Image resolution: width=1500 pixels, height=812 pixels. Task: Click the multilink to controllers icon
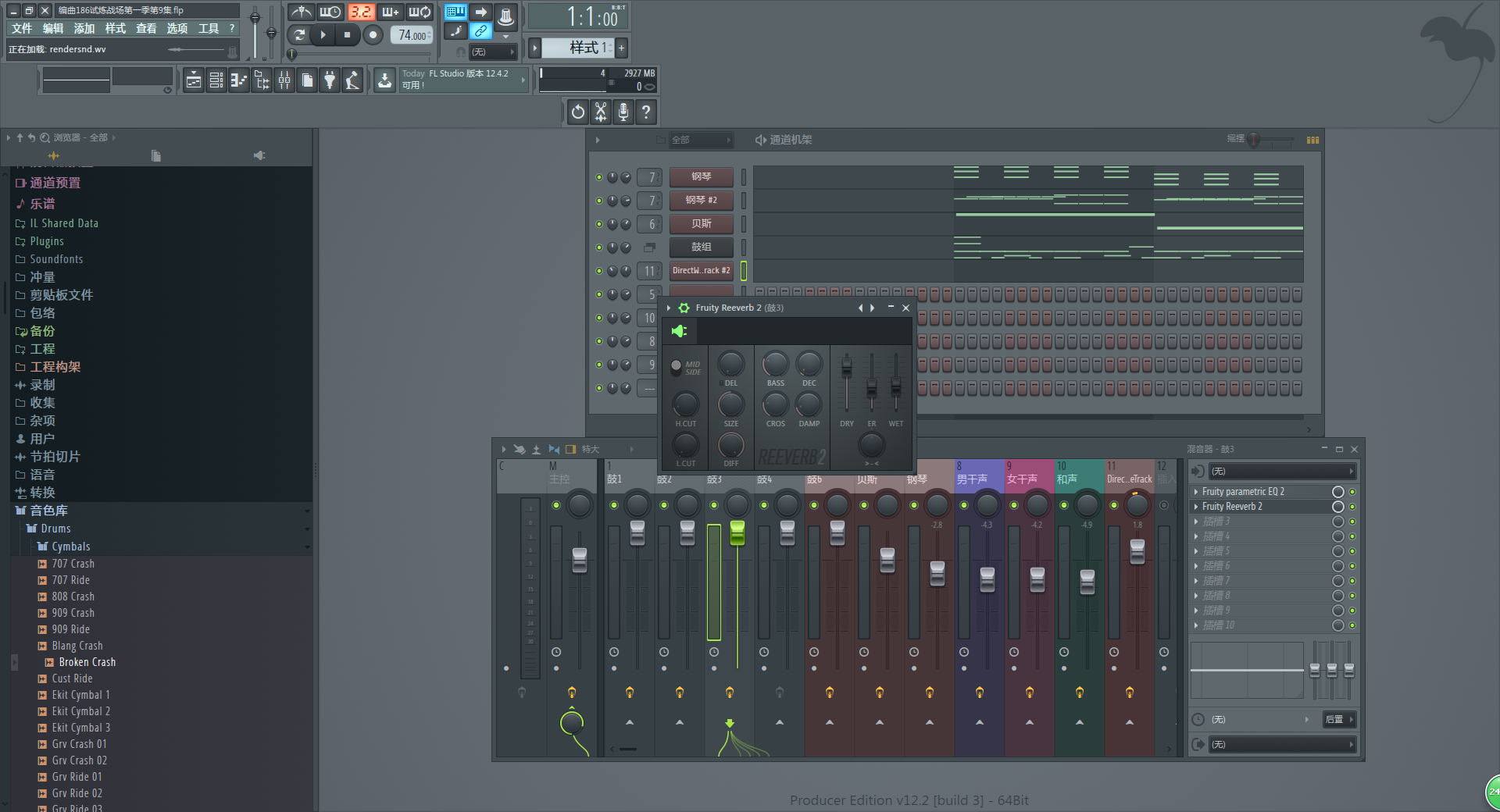pos(481,31)
